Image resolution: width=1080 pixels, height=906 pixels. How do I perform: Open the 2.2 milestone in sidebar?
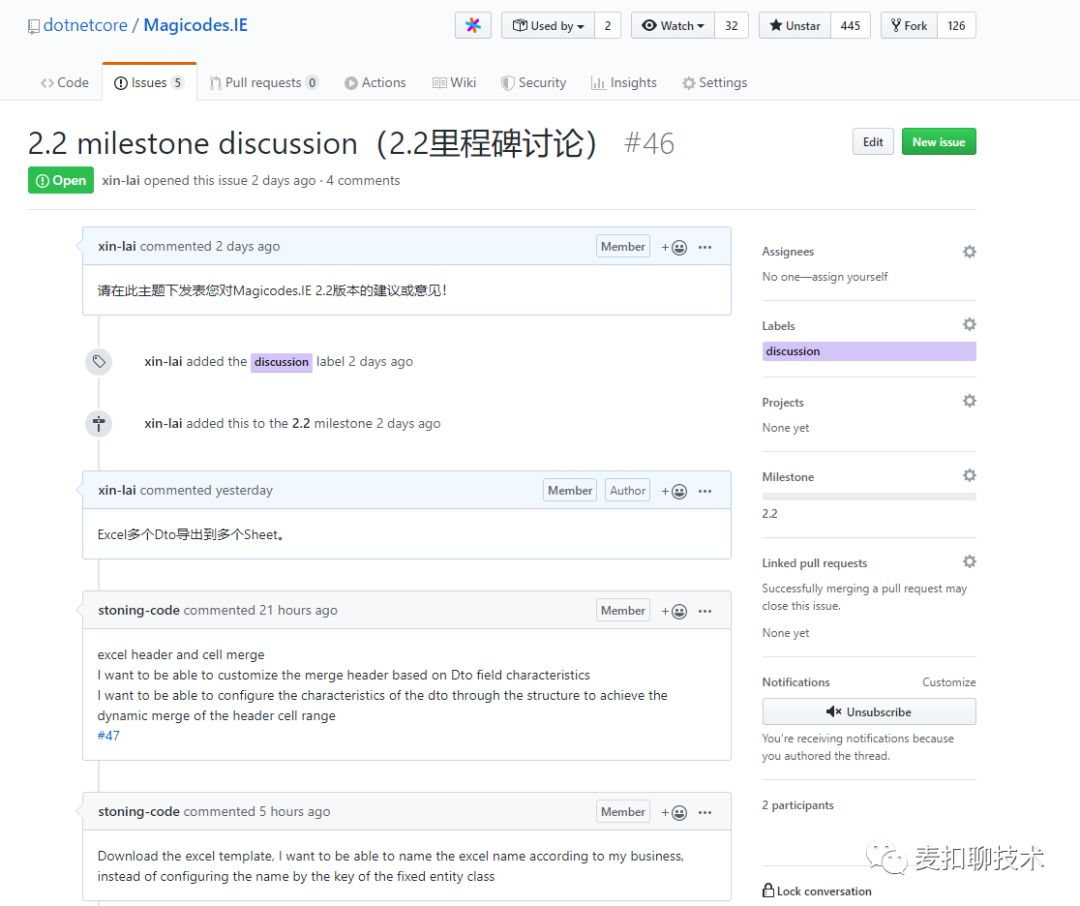[x=769, y=514]
